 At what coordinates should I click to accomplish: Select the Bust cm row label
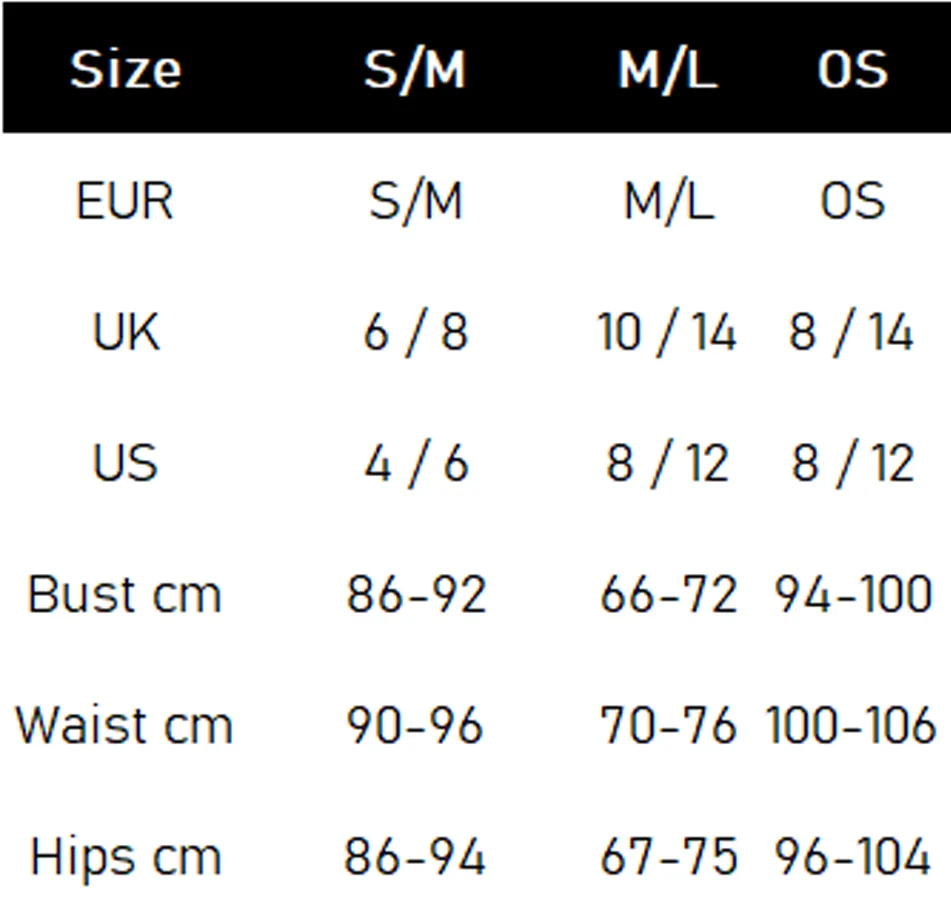124,595
